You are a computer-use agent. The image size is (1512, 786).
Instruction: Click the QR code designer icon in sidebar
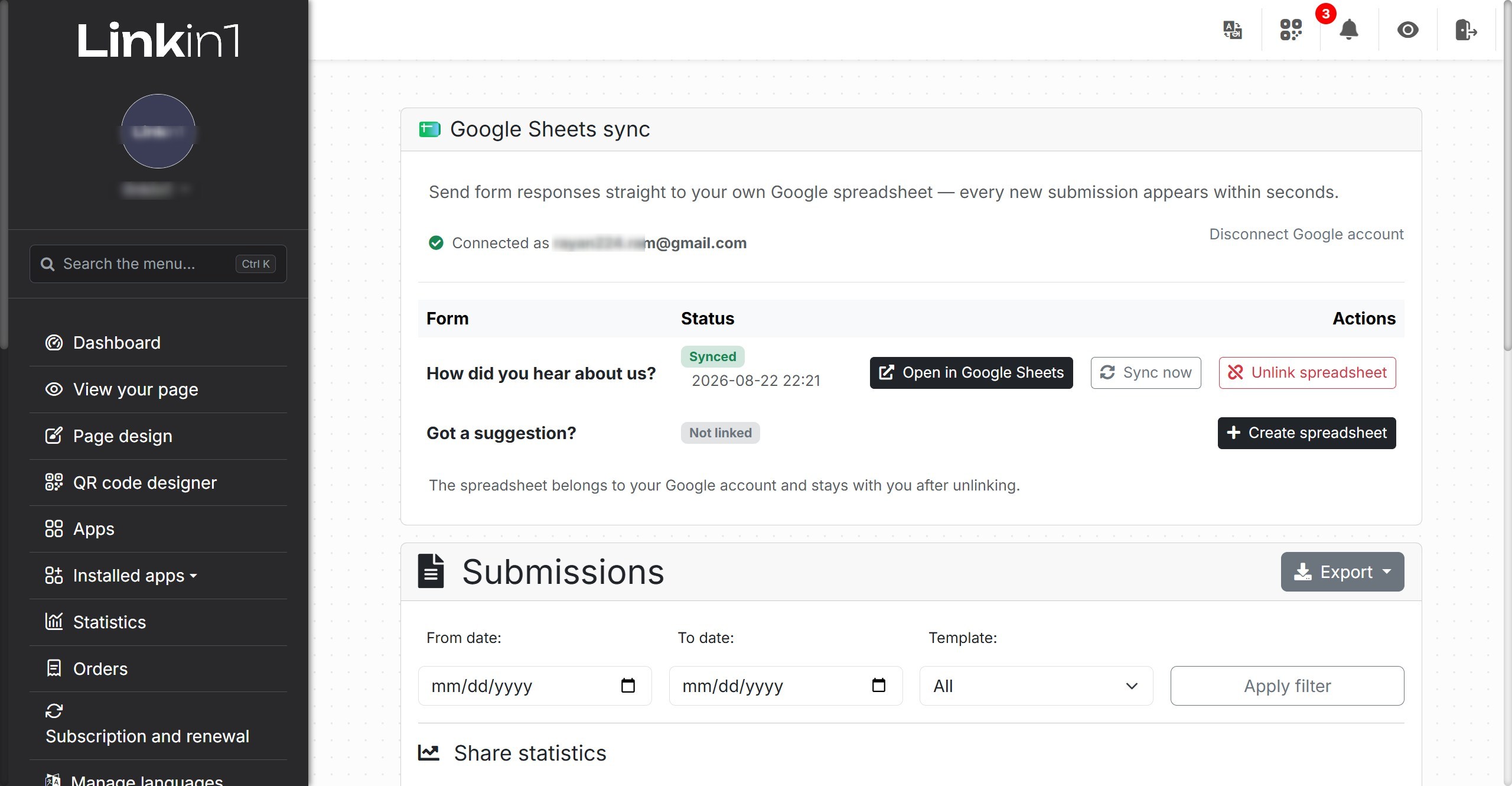click(54, 482)
